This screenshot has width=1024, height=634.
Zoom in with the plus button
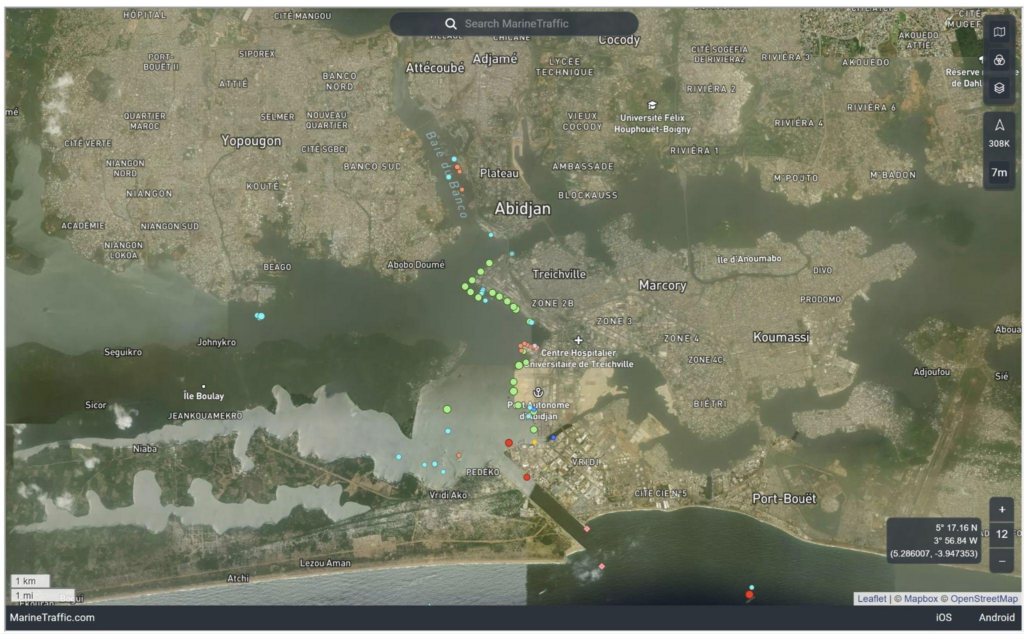[x=1002, y=509]
